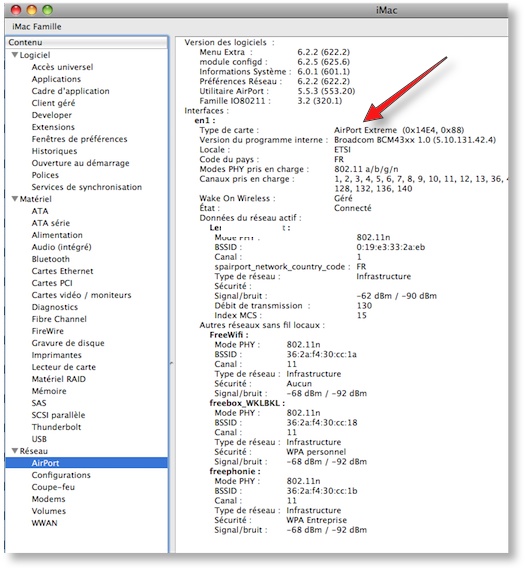Click the en1 interface heading
525x571 pixels.
205,120
